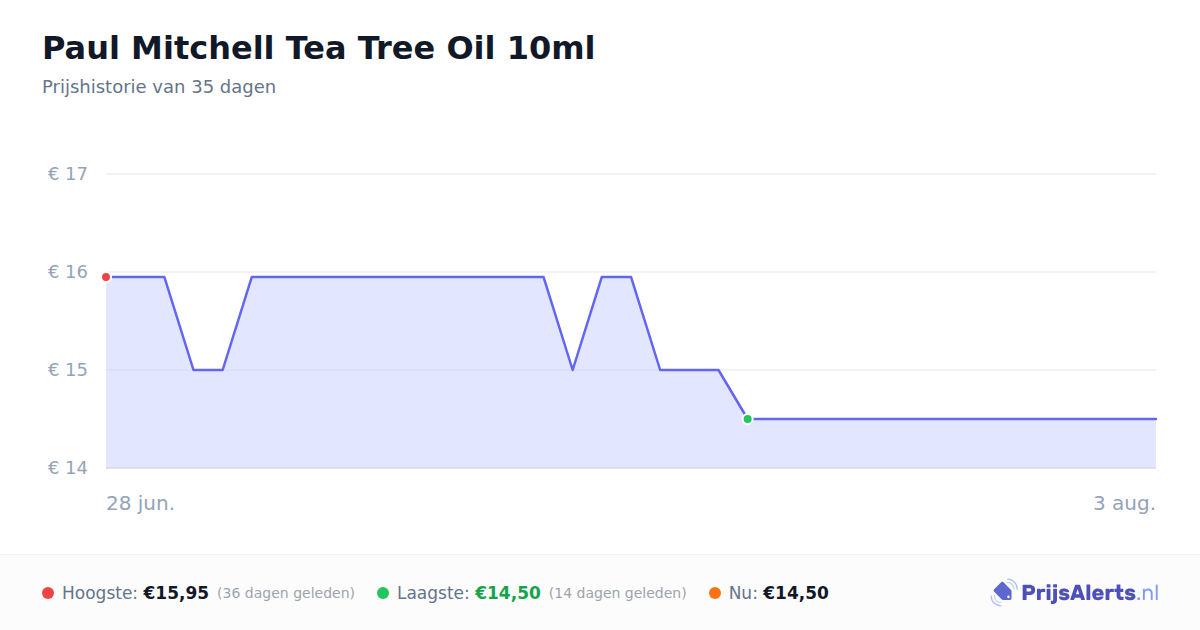Click the 36 dagen geleden note
Image resolution: width=1200 pixels, height=630 pixels.
286,593
